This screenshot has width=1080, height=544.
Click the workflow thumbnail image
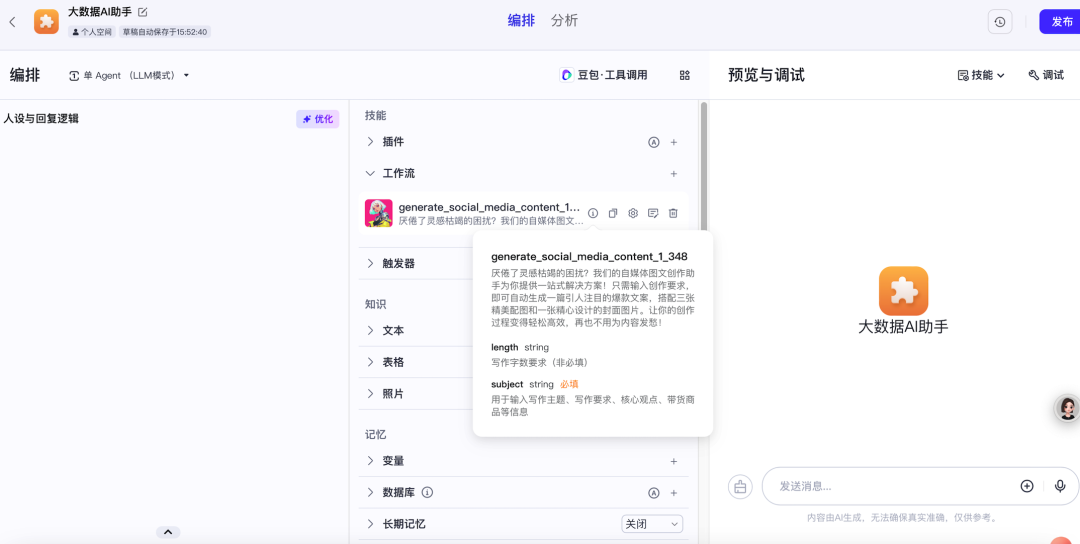click(x=379, y=213)
